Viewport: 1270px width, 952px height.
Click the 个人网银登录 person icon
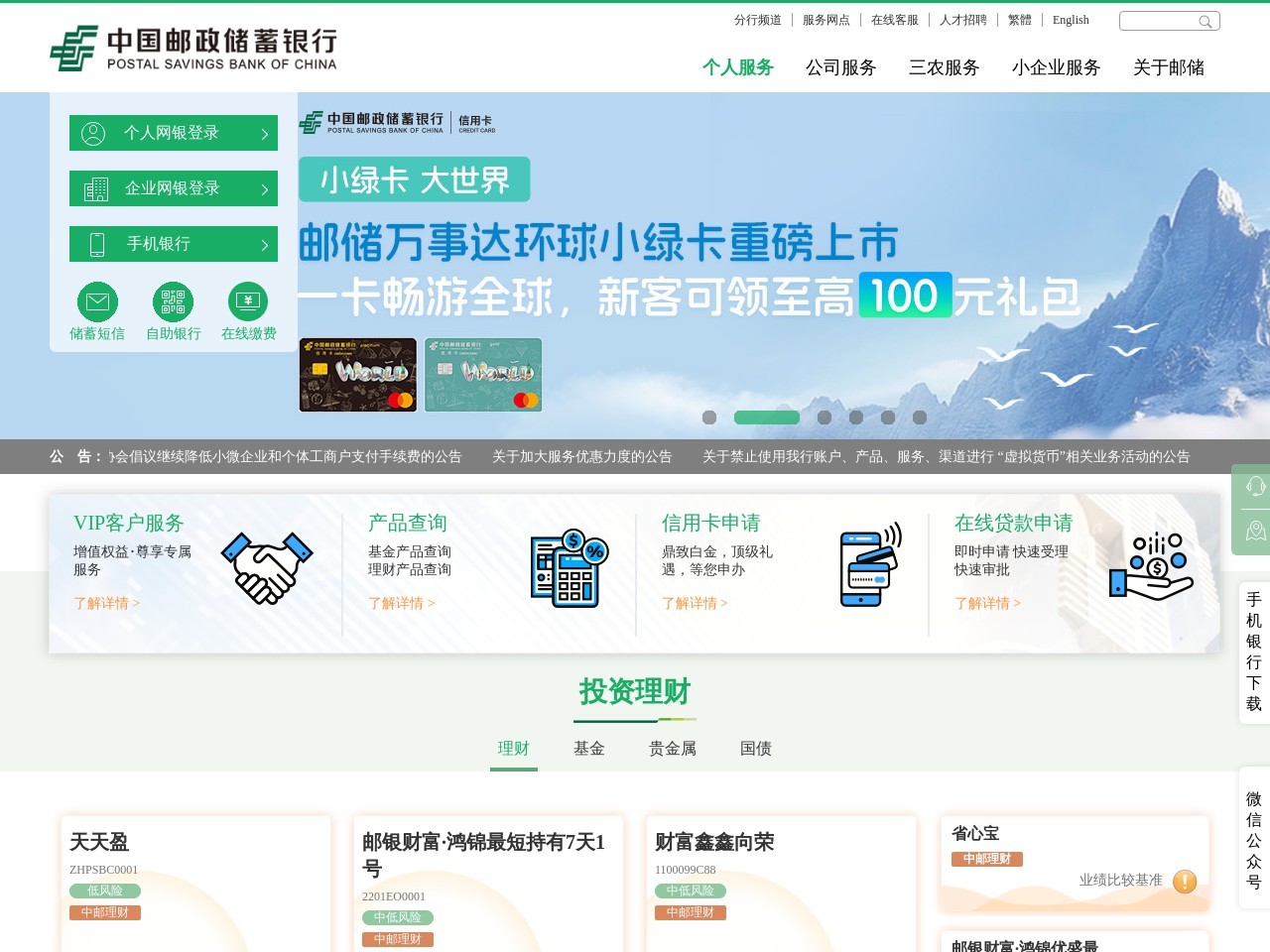point(94,133)
